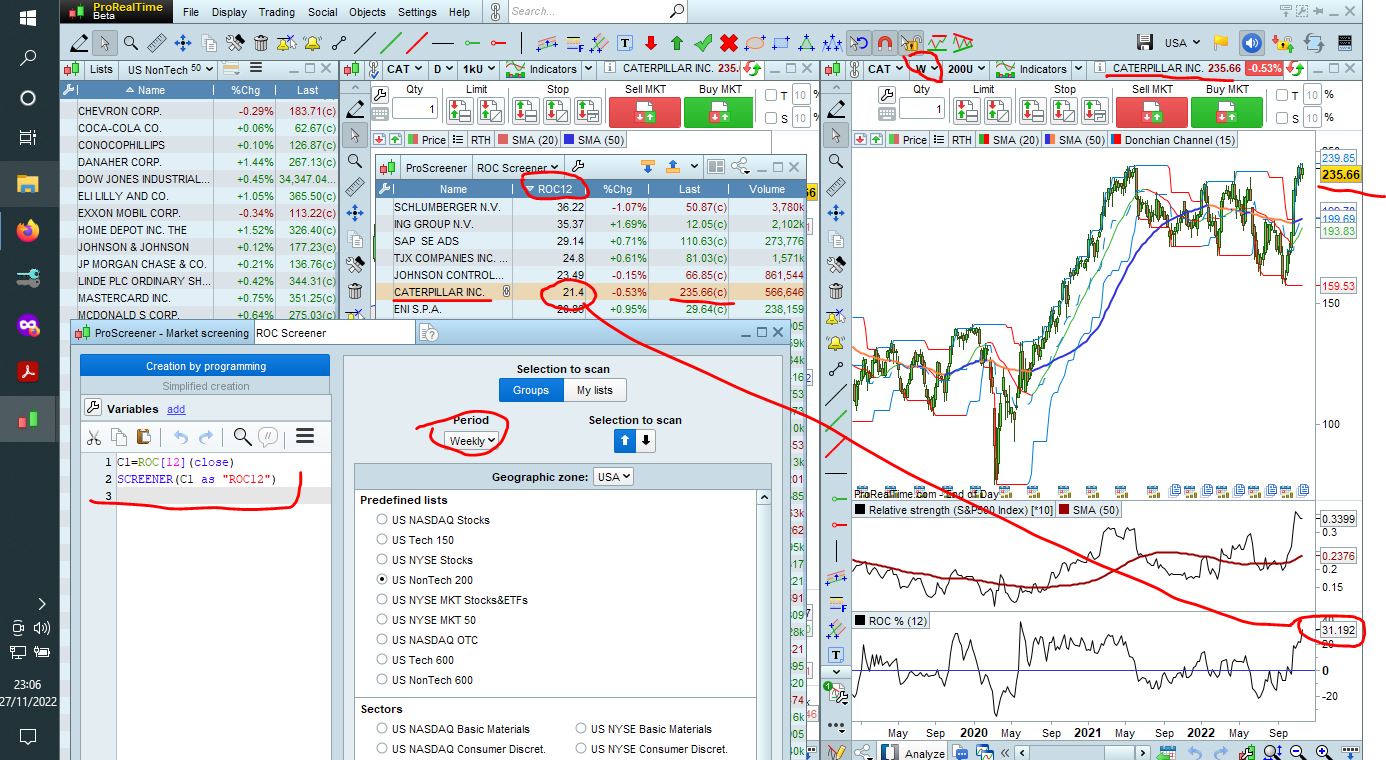Open the Display menu
The image size is (1386, 760).
pos(229,12)
